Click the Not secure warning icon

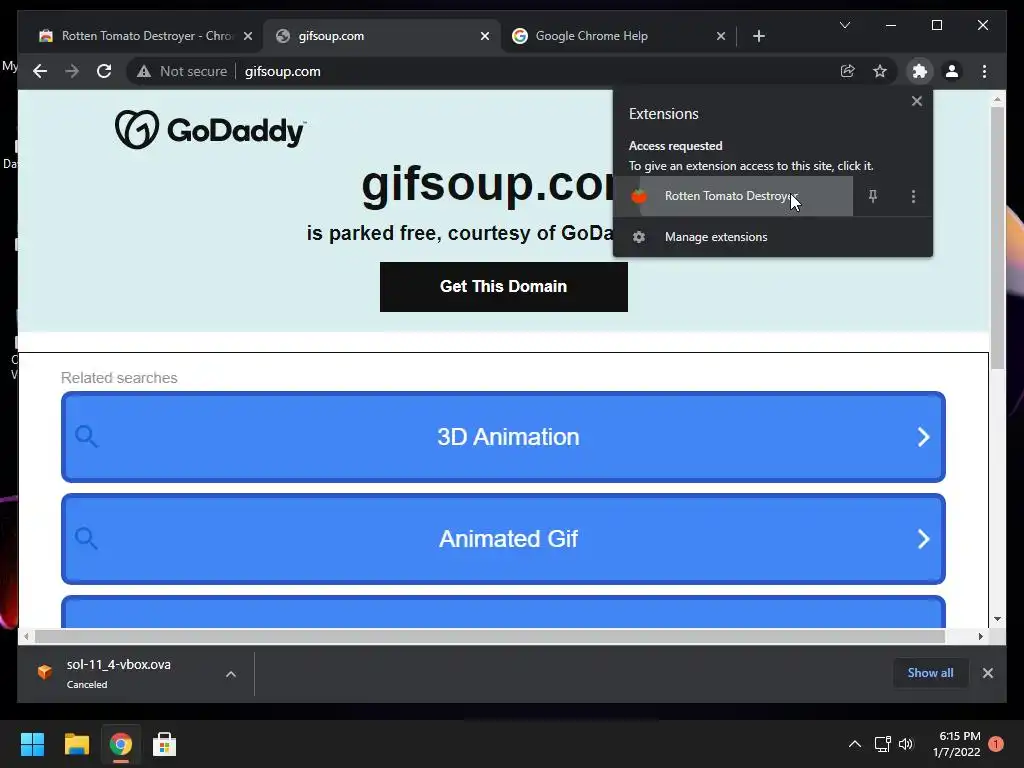point(144,71)
